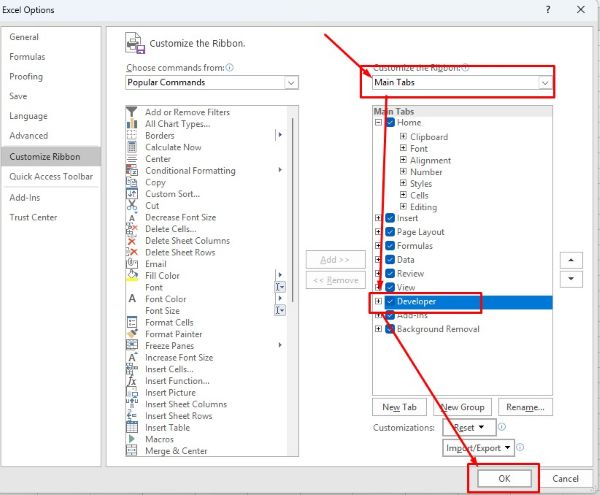Click the Add or Remove Filters funnel icon

(132, 112)
